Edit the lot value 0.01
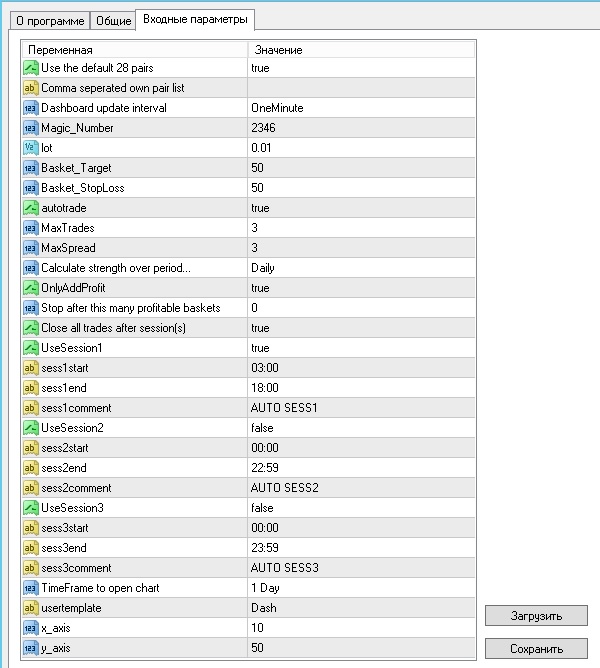 click(361, 148)
